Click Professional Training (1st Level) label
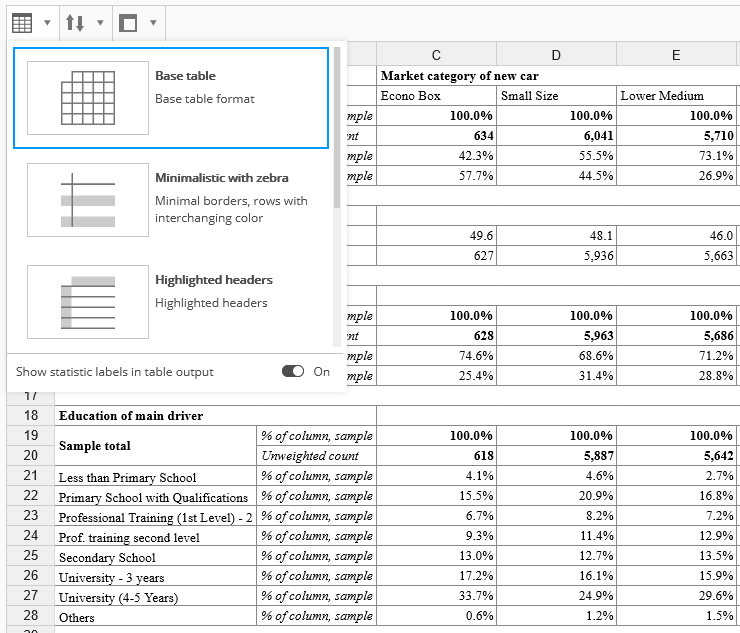This screenshot has width=740, height=633. tap(156, 517)
